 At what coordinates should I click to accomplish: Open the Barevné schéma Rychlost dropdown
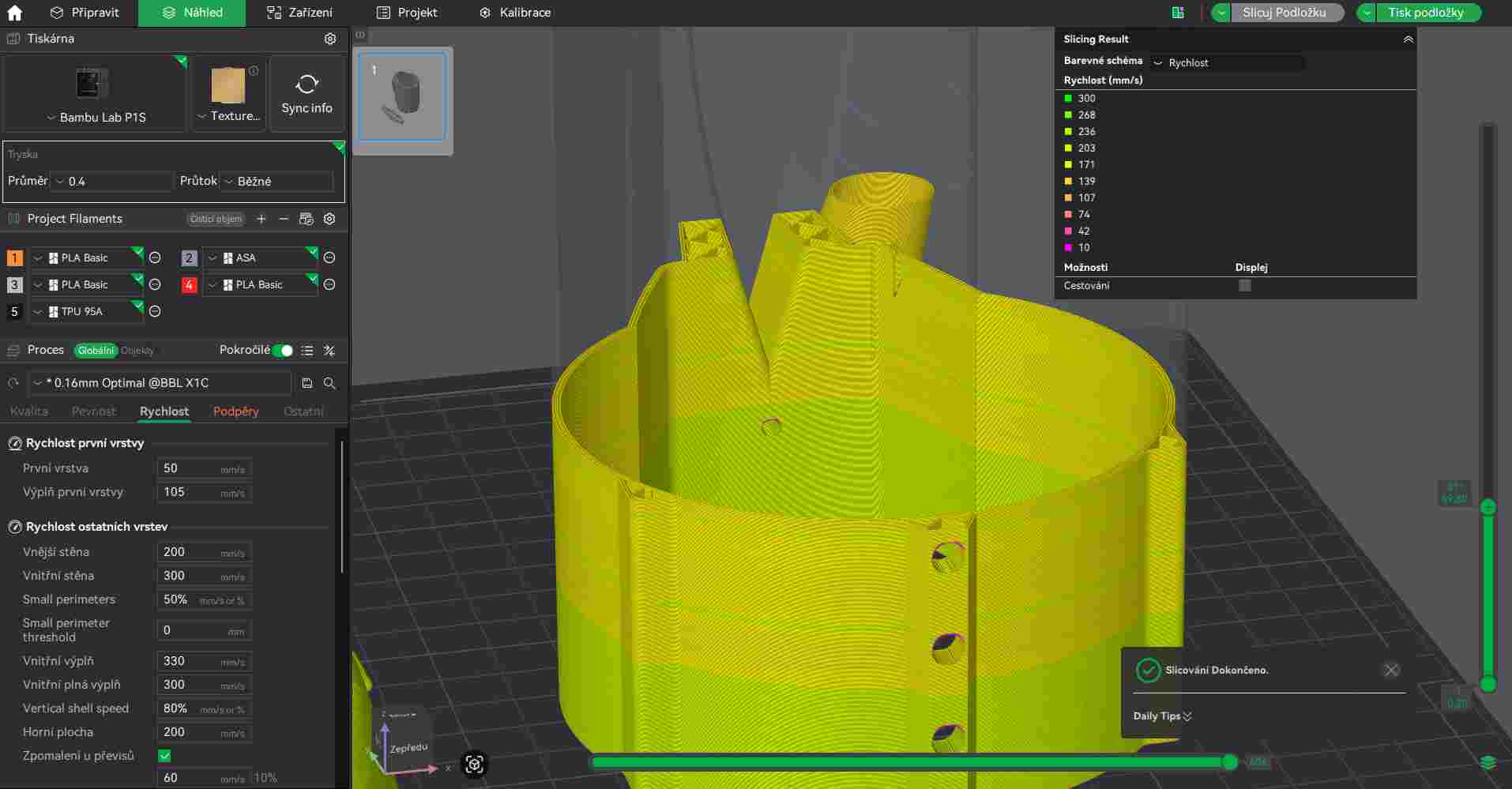coord(1226,62)
